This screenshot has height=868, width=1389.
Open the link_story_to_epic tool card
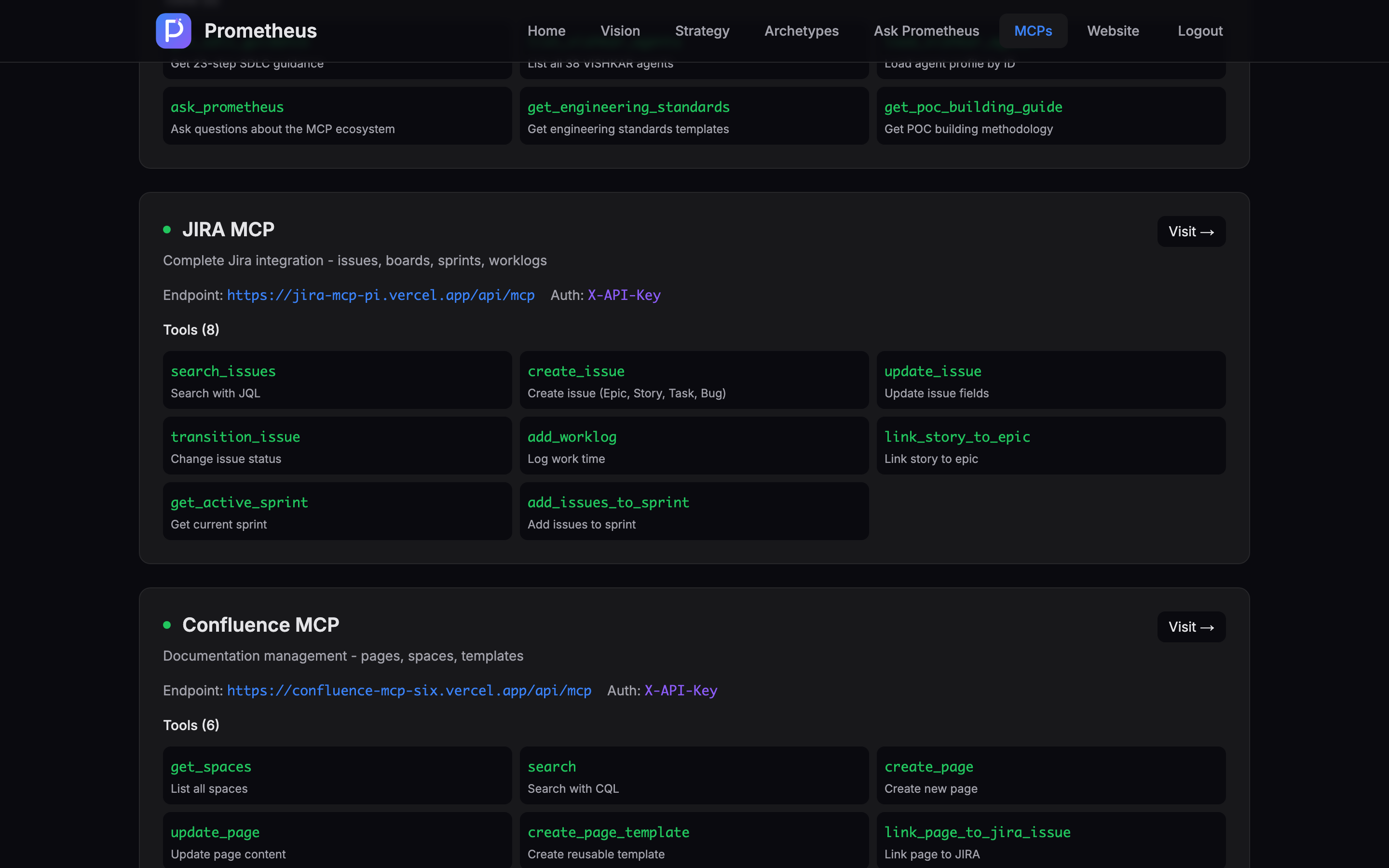point(1051,446)
